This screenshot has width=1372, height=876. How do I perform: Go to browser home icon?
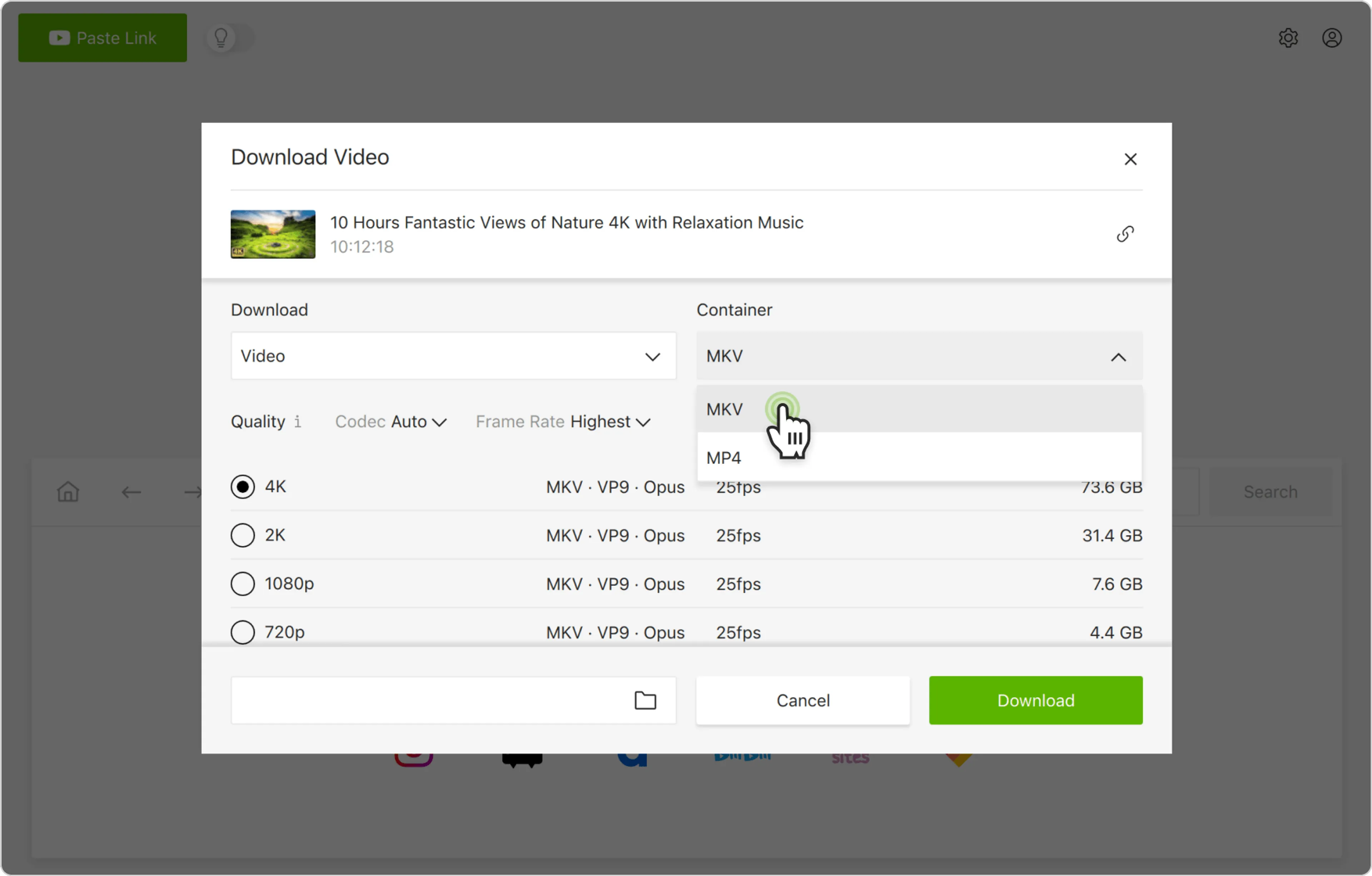coord(68,491)
